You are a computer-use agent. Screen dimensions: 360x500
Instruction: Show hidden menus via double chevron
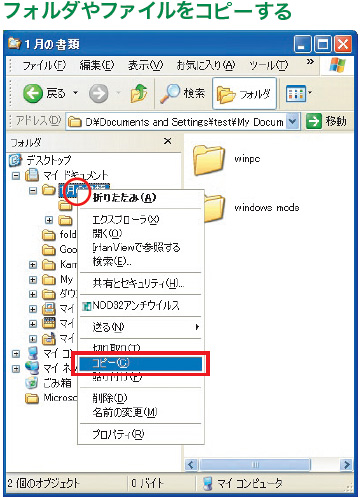pos(310,61)
